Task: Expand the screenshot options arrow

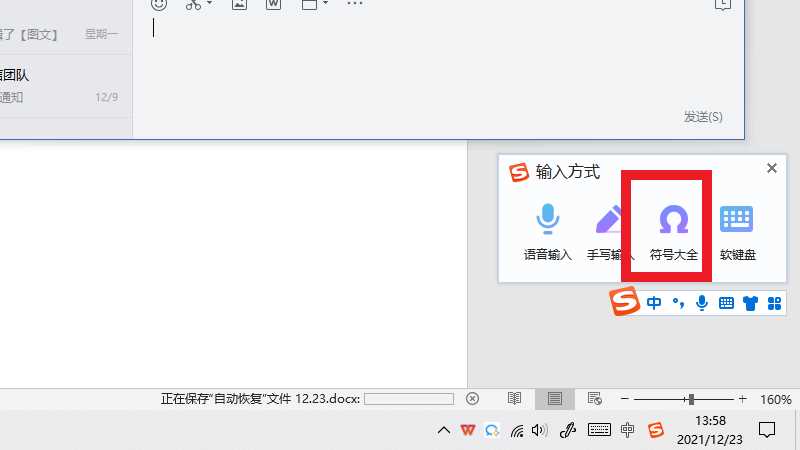Action: (x=209, y=3)
